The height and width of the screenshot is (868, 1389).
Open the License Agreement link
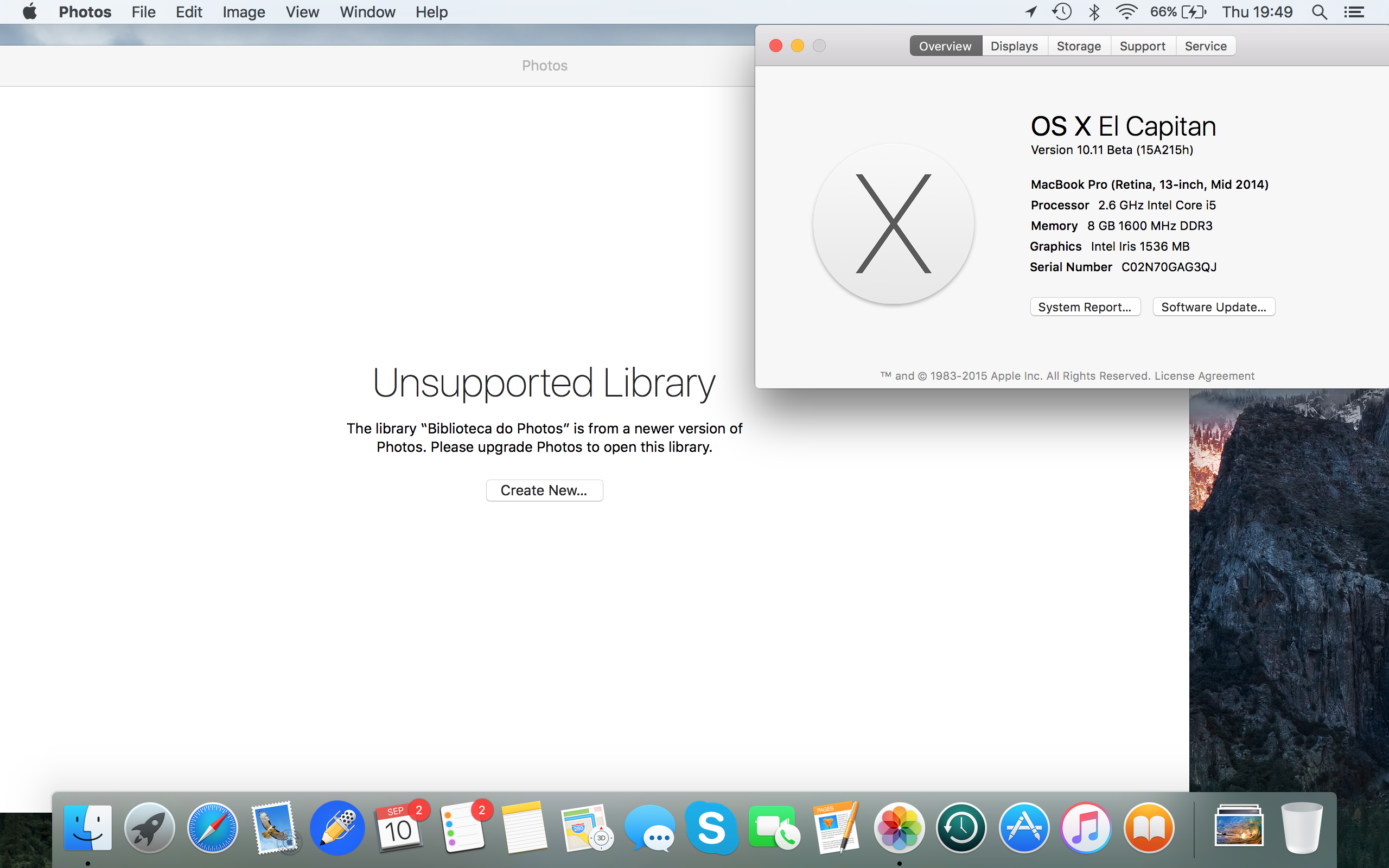tap(1204, 376)
